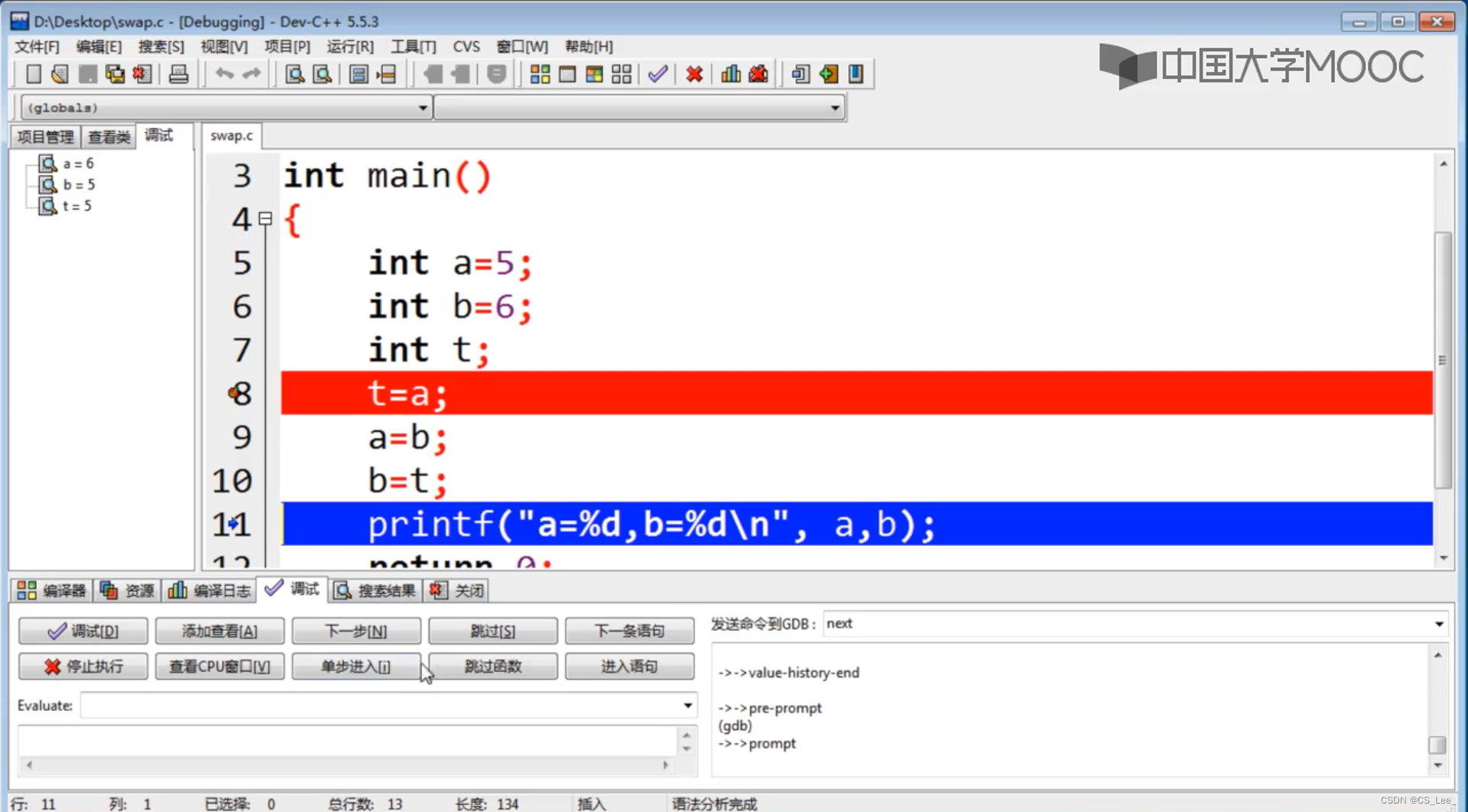Click the Save file toolbar icon
This screenshot has width=1468, height=812.
(88, 74)
